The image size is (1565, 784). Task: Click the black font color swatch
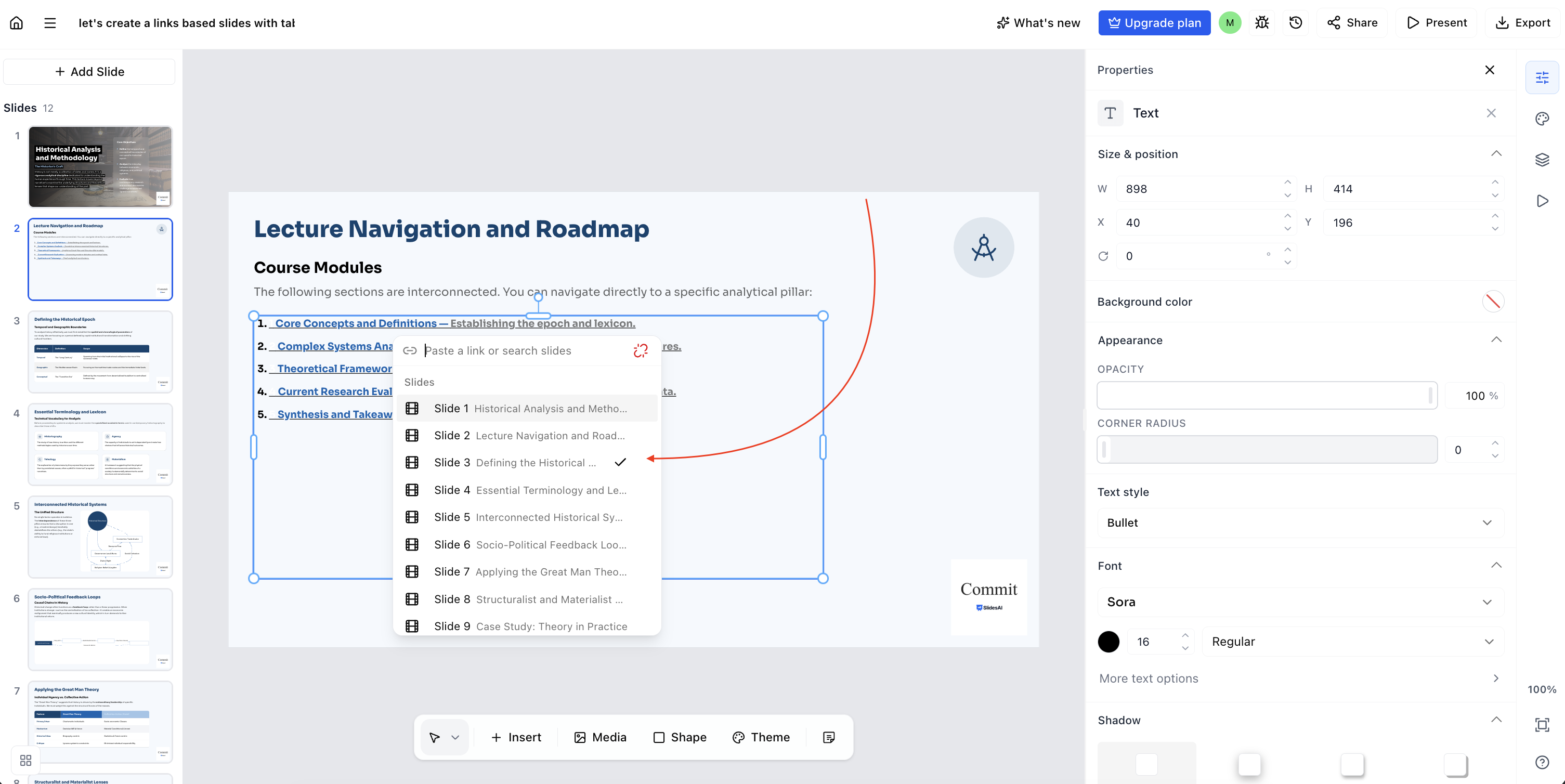pyautogui.click(x=1108, y=642)
